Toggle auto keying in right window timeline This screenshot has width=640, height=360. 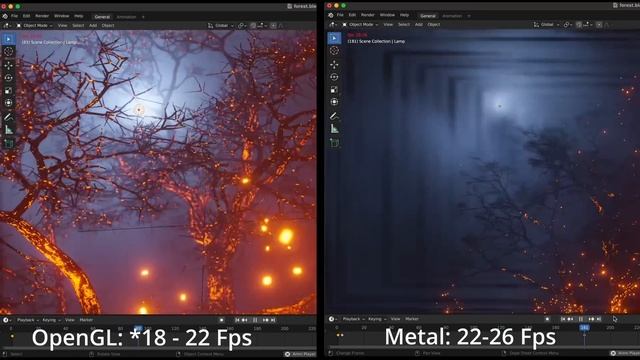[x=547, y=319]
